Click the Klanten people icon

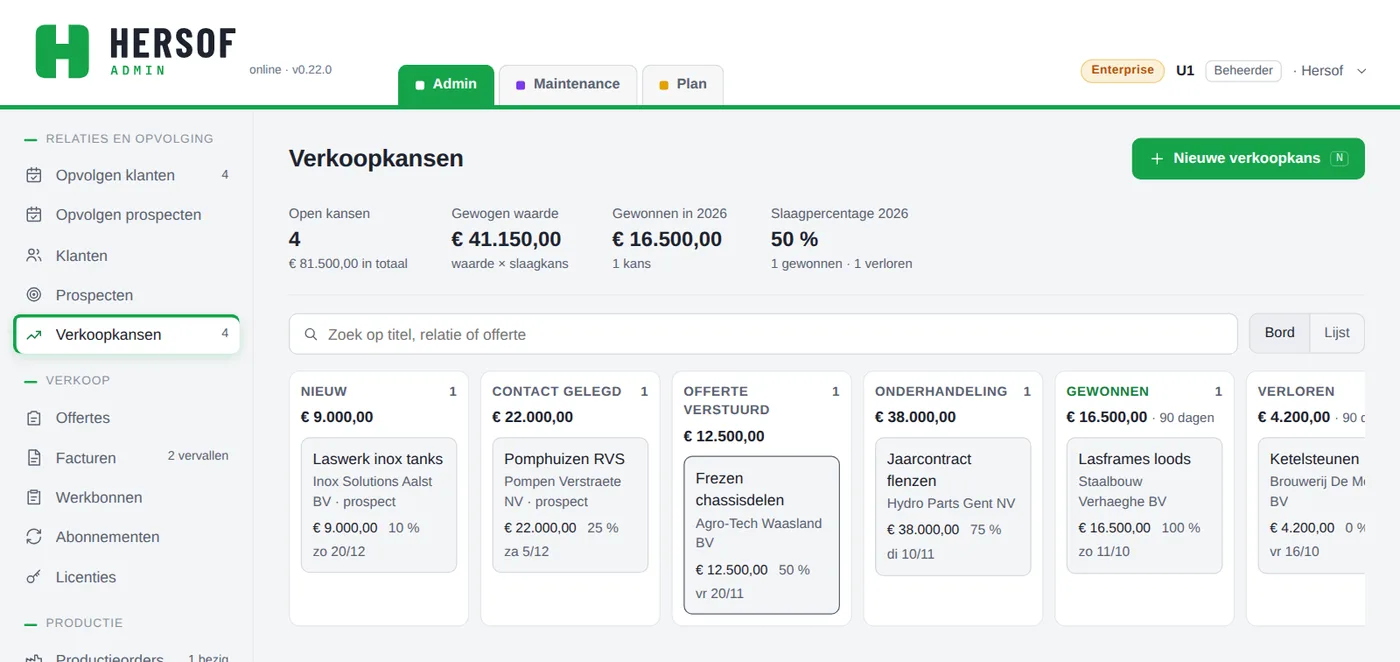coord(34,255)
